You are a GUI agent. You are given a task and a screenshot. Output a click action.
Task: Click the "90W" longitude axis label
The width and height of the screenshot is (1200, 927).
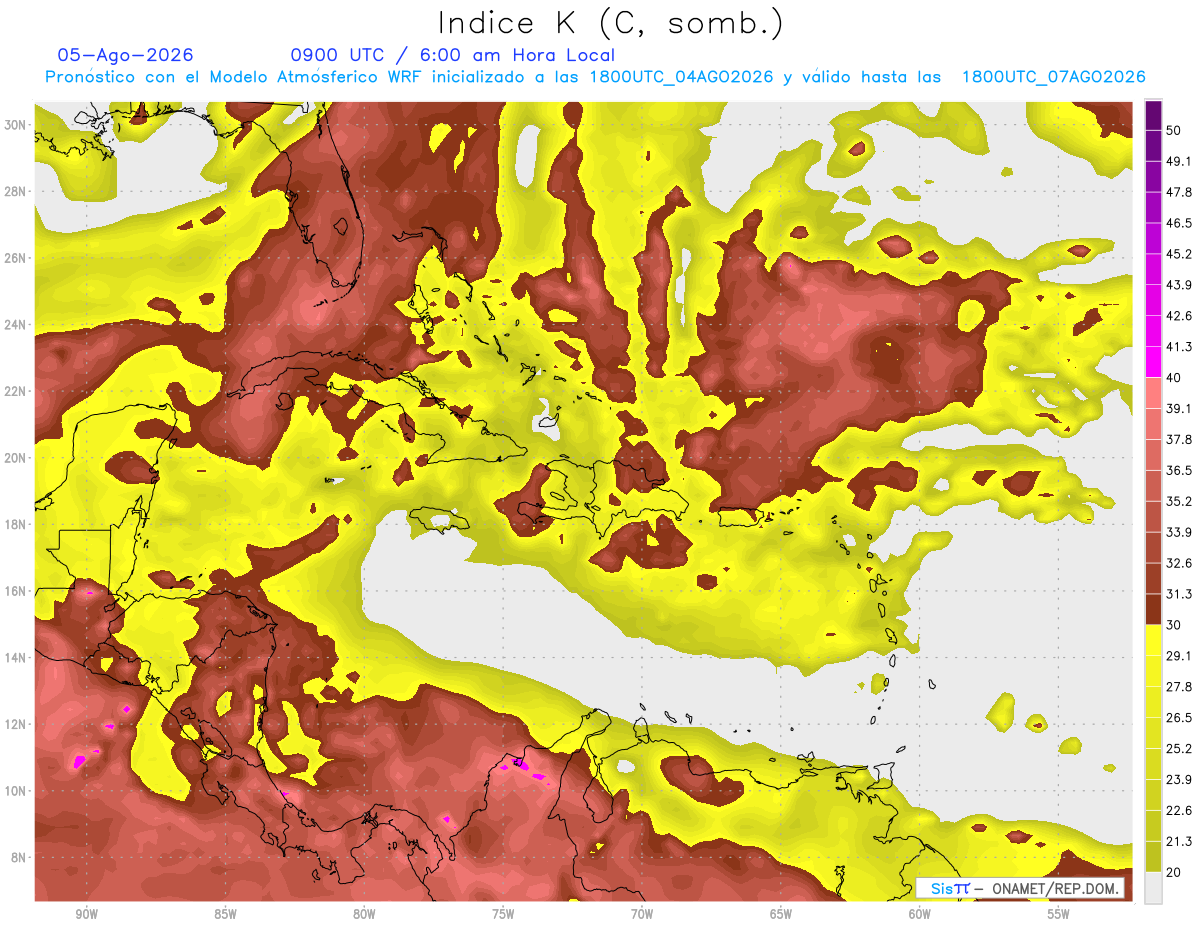tap(86, 914)
